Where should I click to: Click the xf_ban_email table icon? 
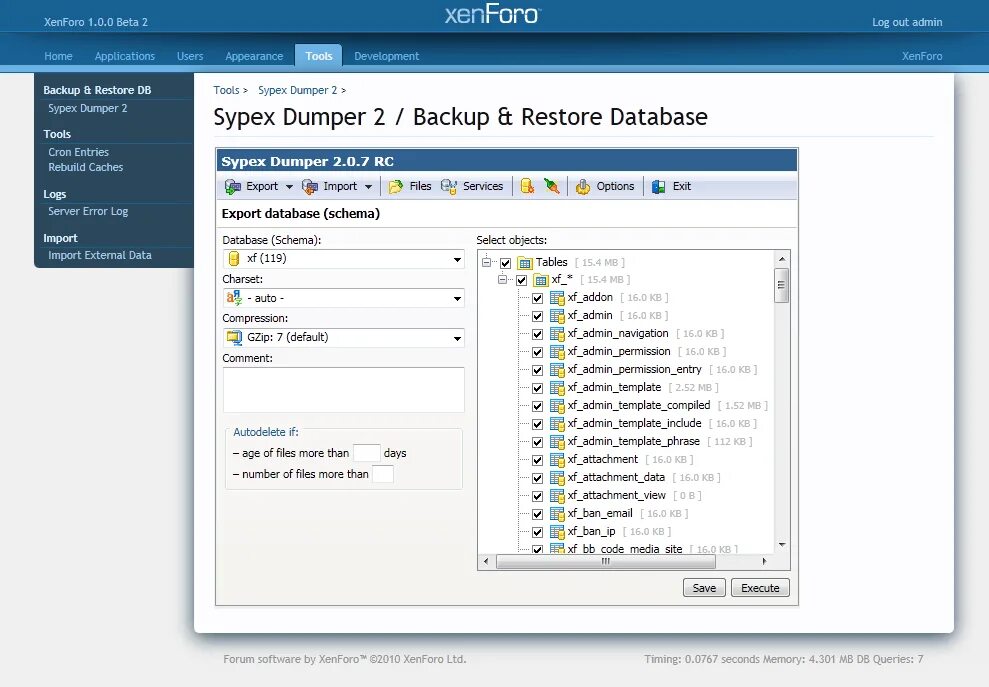557,514
